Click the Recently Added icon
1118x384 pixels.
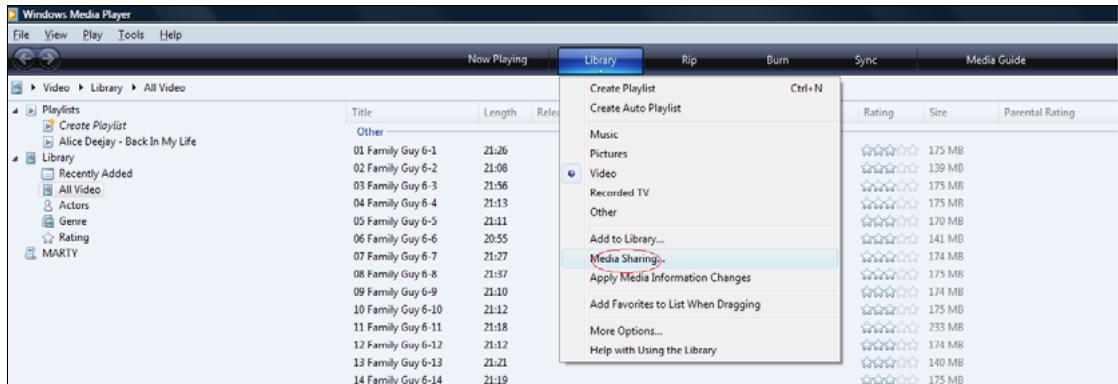(x=47, y=174)
